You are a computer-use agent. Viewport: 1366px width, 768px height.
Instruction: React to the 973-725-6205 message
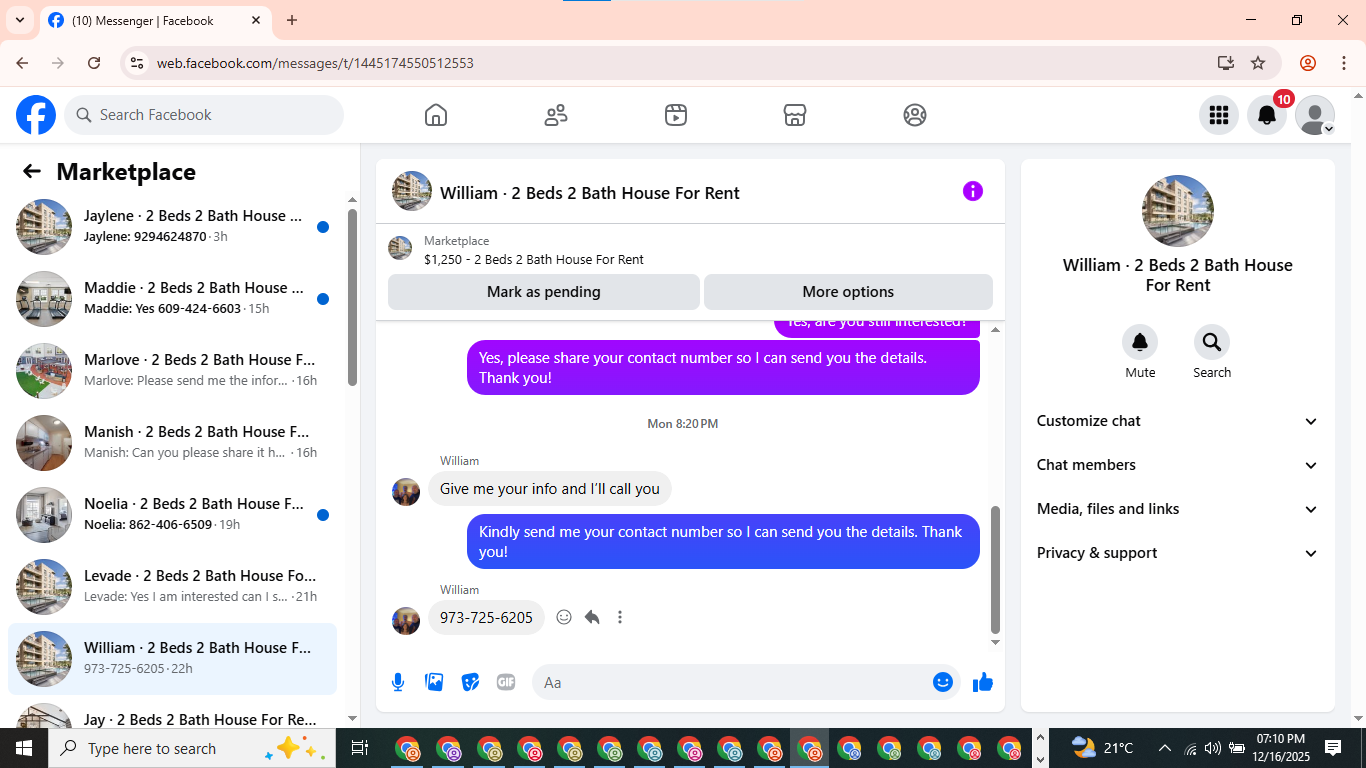[564, 617]
